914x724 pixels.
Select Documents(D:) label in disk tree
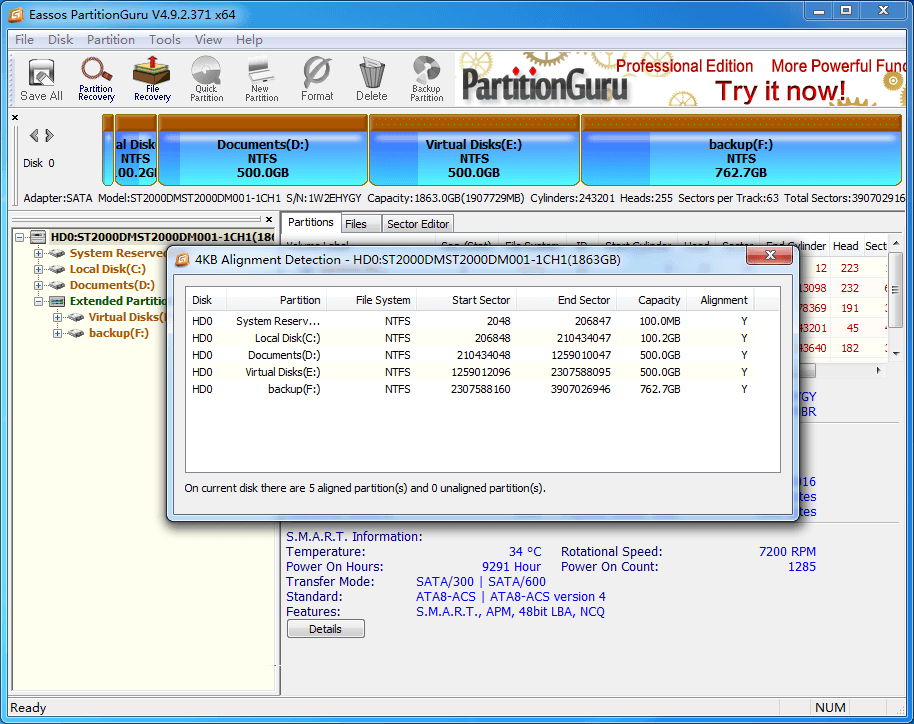click(113, 285)
